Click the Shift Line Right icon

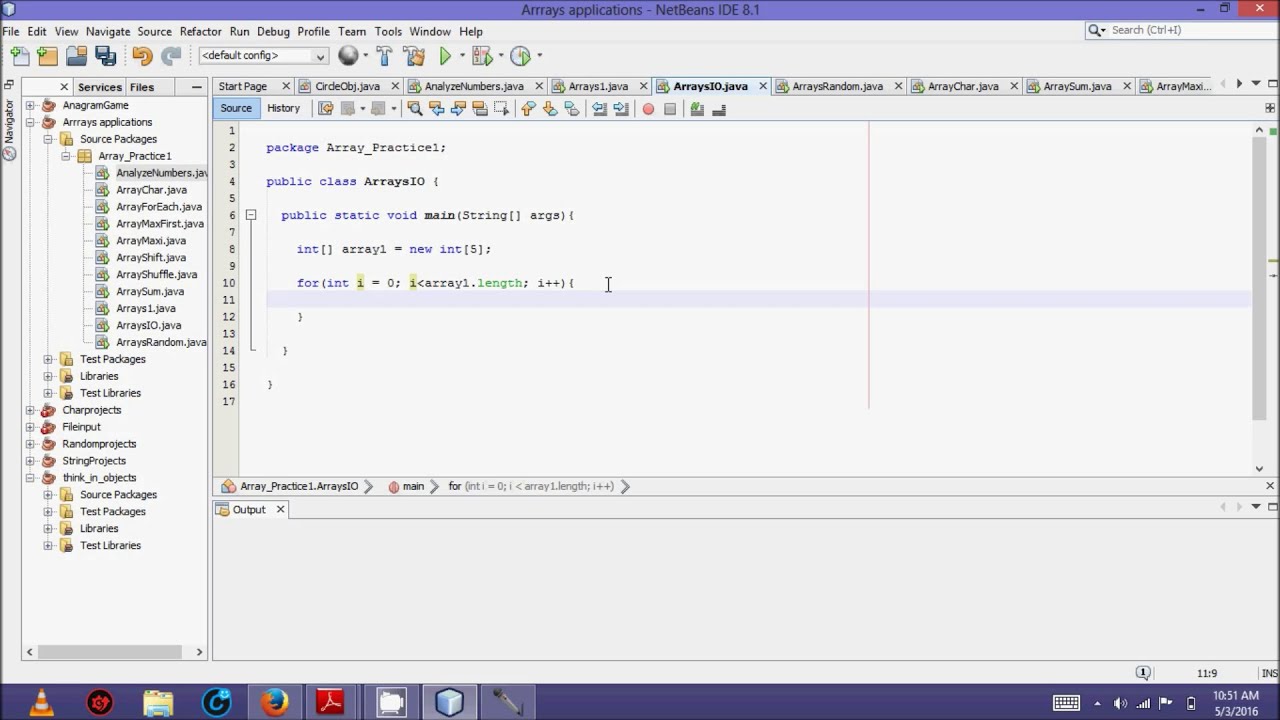[620, 108]
